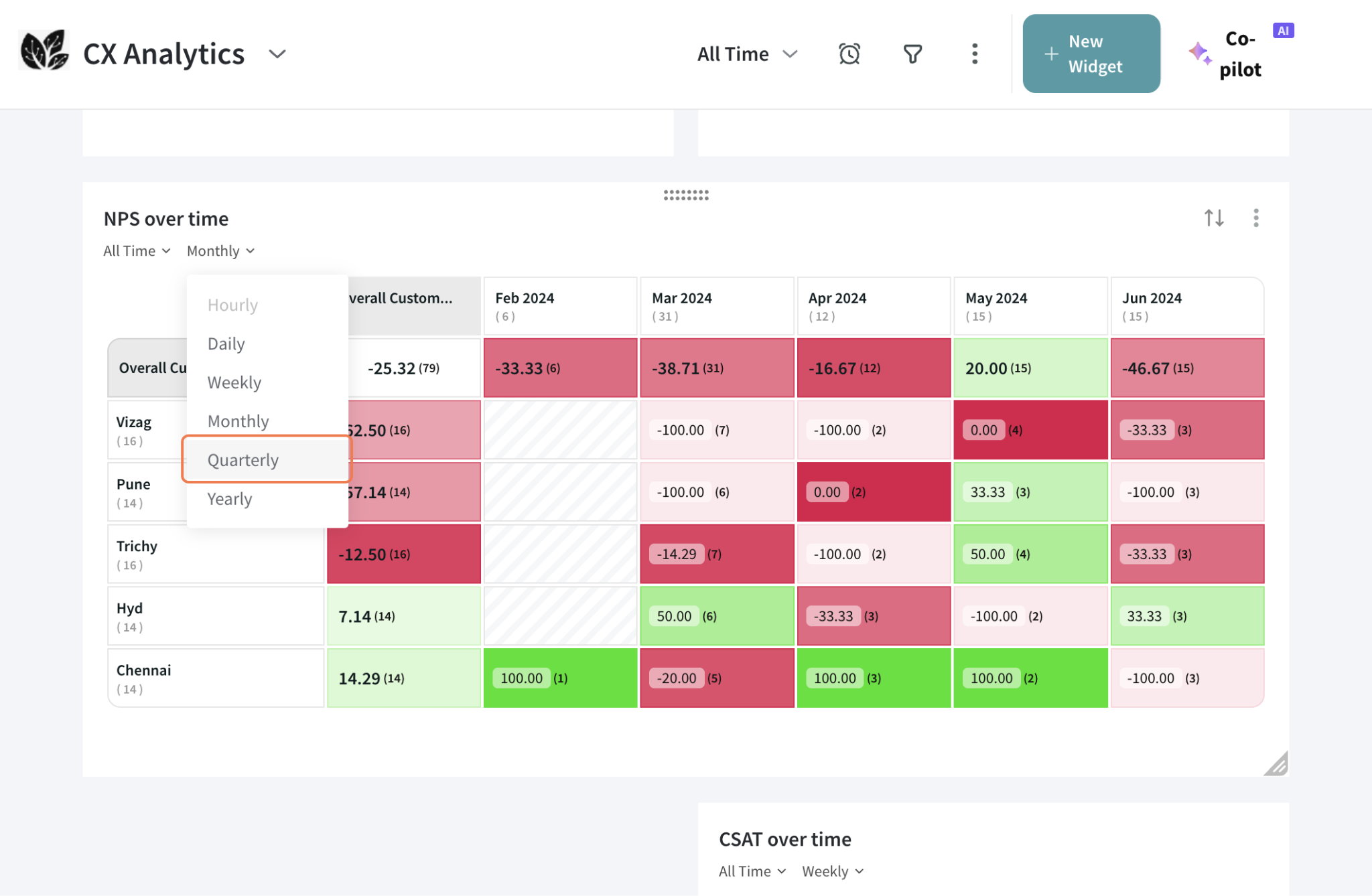Open the funnel filter icon

(912, 54)
